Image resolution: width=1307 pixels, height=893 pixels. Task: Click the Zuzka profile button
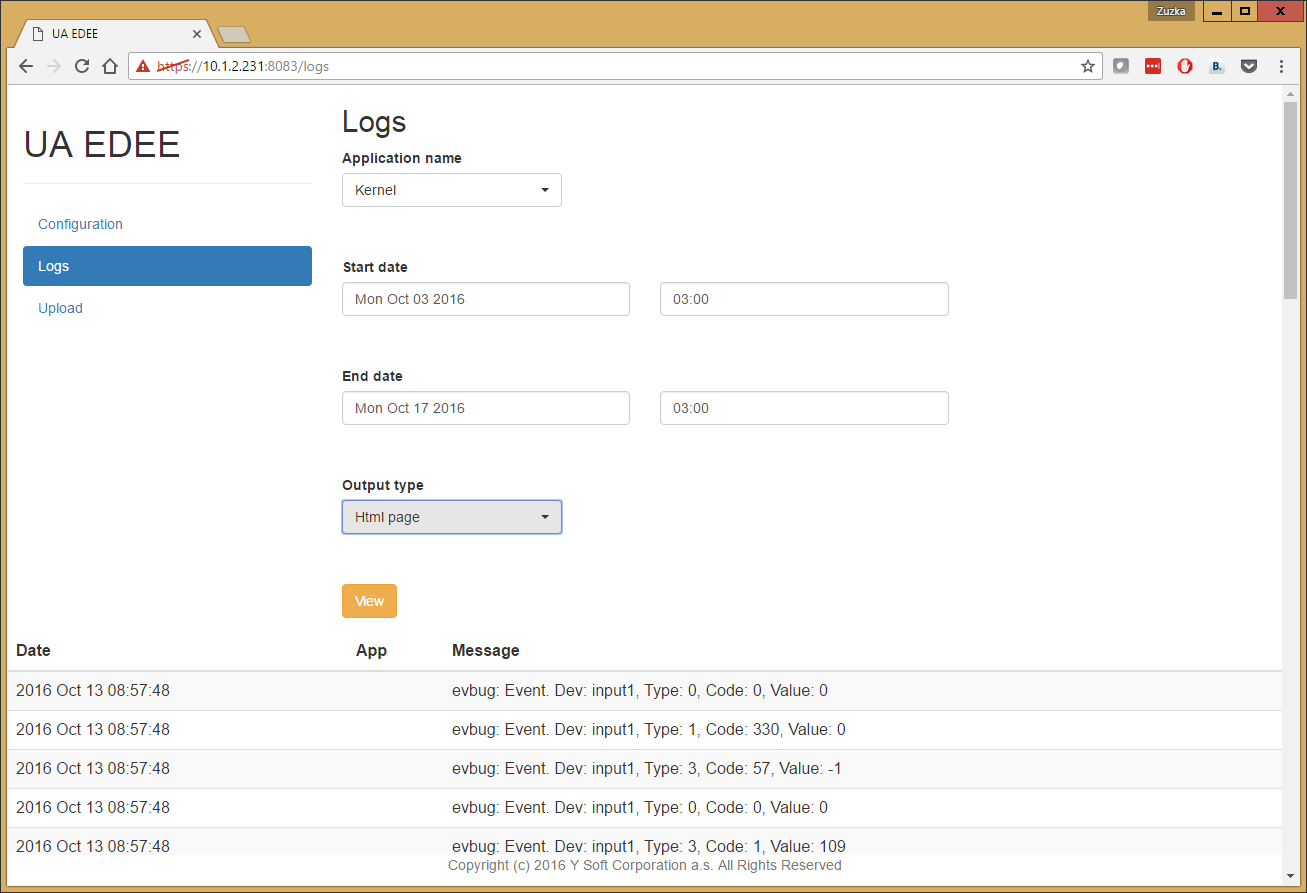[1171, 11]
